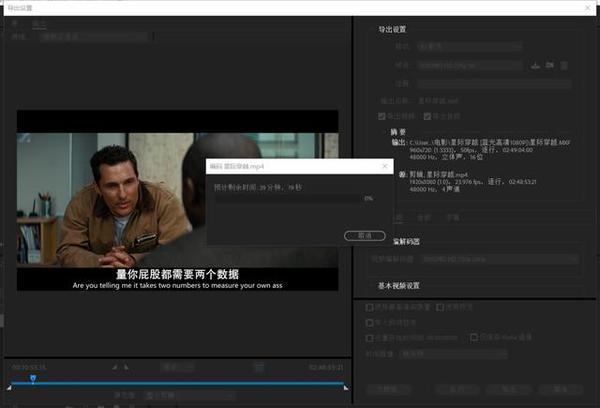600x408 pixels.
Task: Click the aspect ratio correction icon
Action: [x=259, y=368]
